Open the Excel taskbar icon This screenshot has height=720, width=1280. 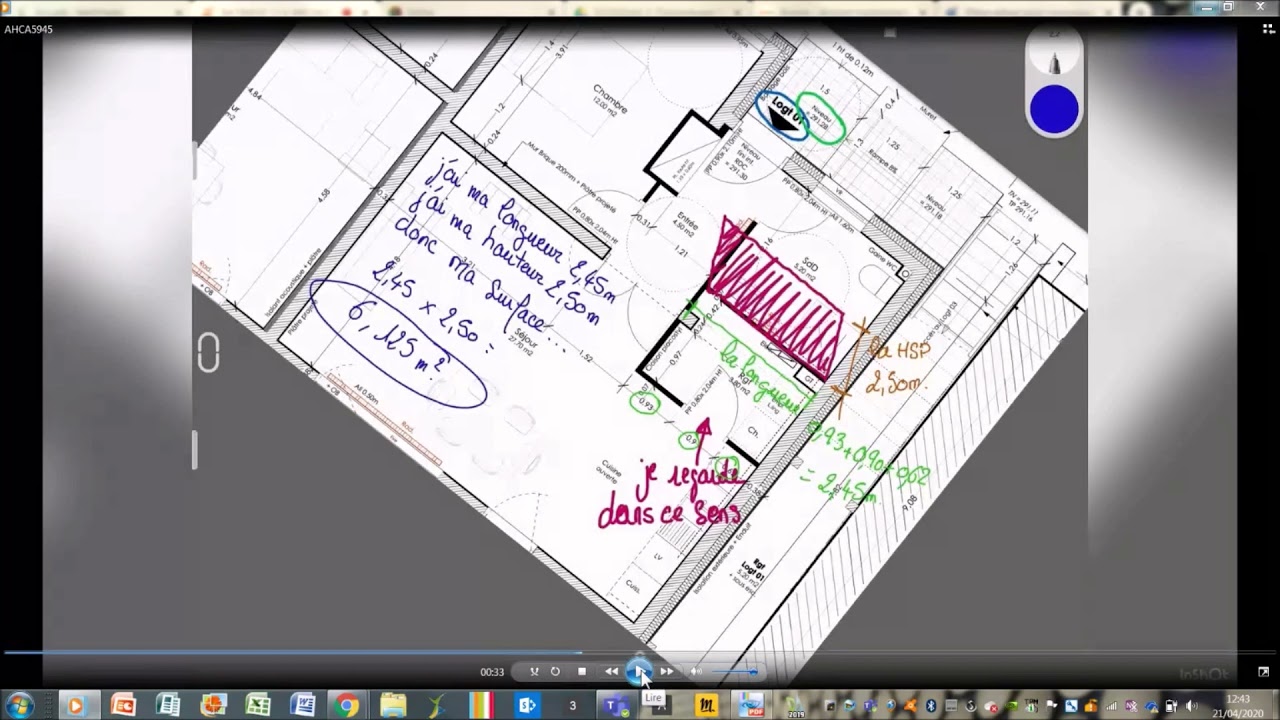[257, 705]
